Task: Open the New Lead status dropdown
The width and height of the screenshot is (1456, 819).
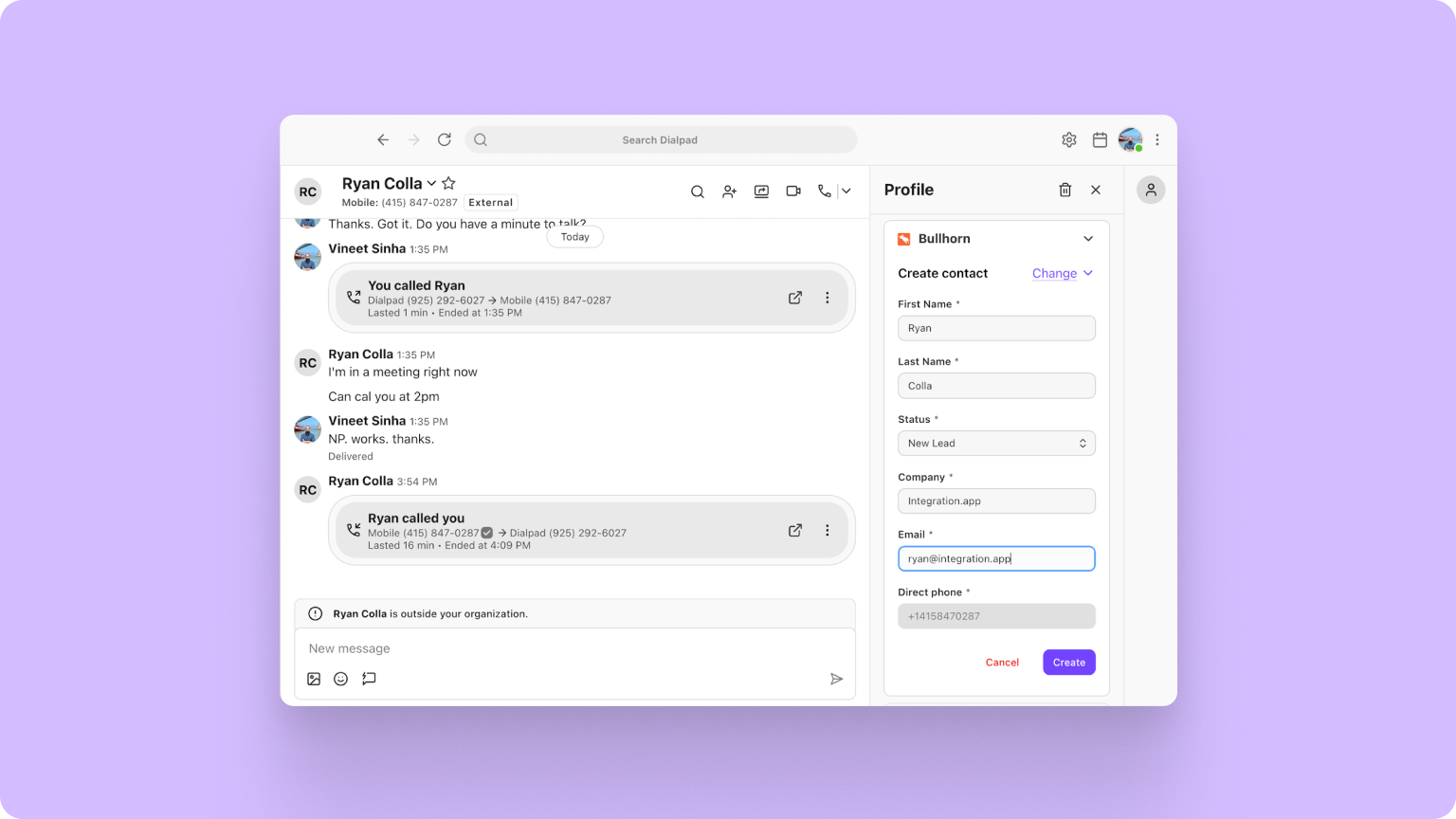Action: point(996,443)
